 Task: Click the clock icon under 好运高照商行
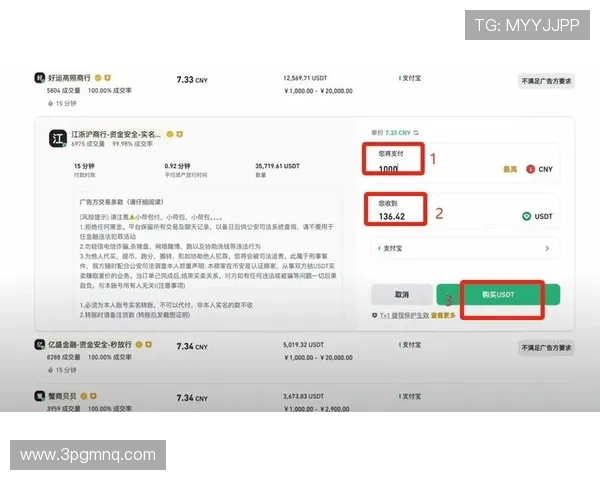click(x=50, y=103)
